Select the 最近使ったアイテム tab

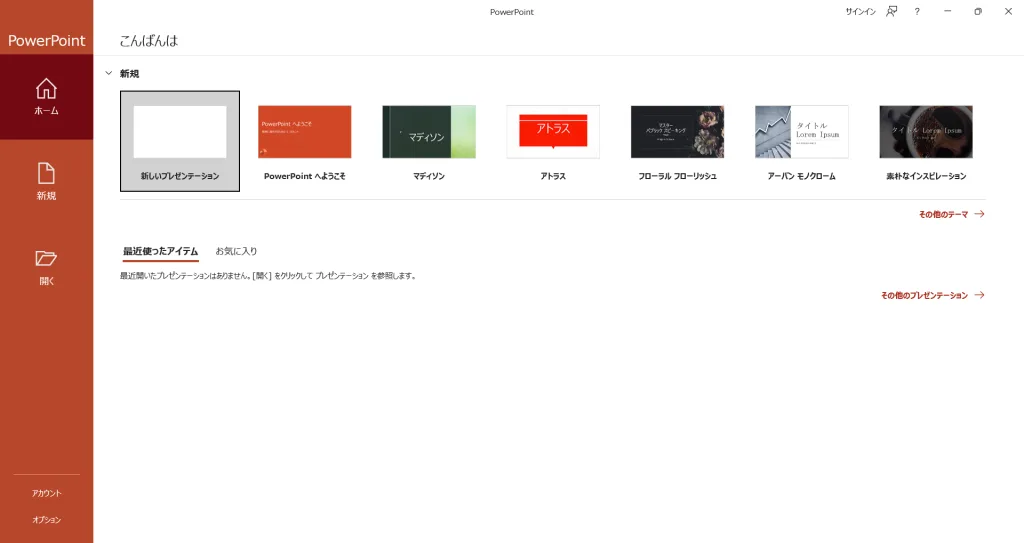(x=160, y=251)
